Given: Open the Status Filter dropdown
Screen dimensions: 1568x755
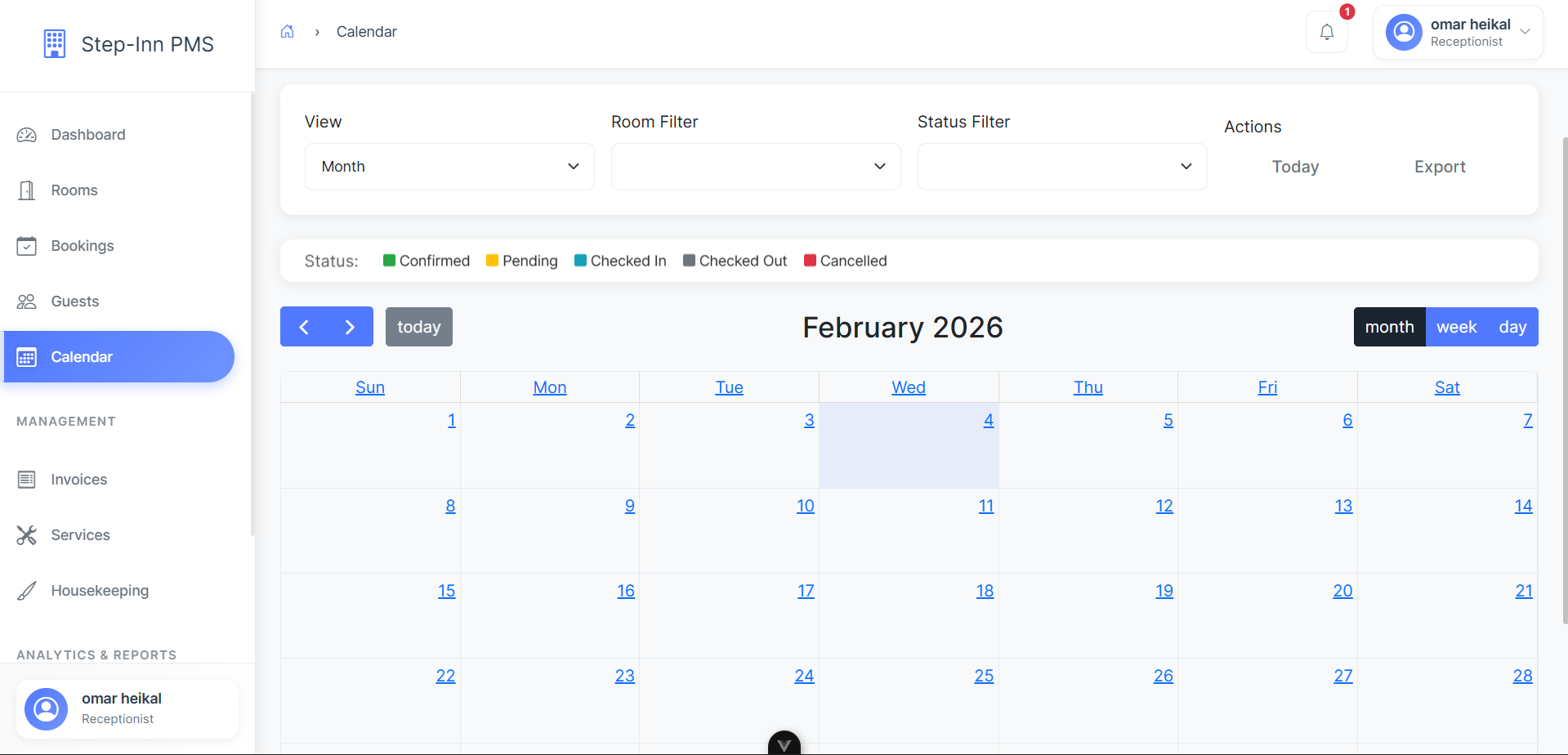Looking at the screenshot, I should (1062, 167).
